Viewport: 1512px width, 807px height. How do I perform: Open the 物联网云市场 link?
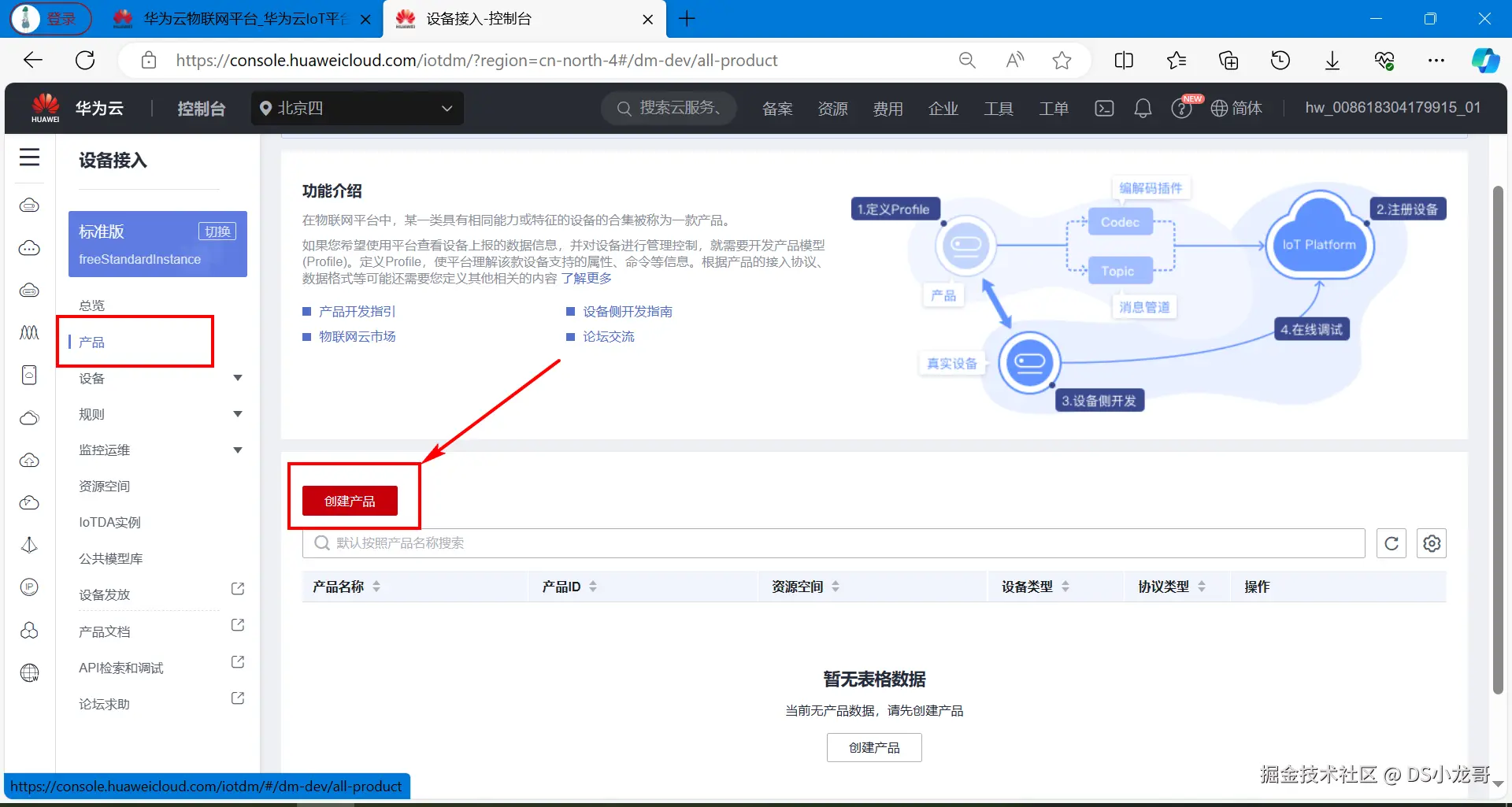pos(358,337)
